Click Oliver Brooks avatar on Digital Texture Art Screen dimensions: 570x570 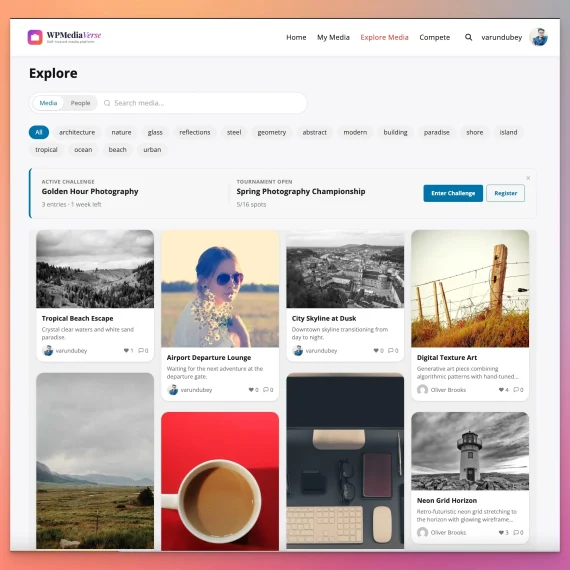(x=422, y=390)
